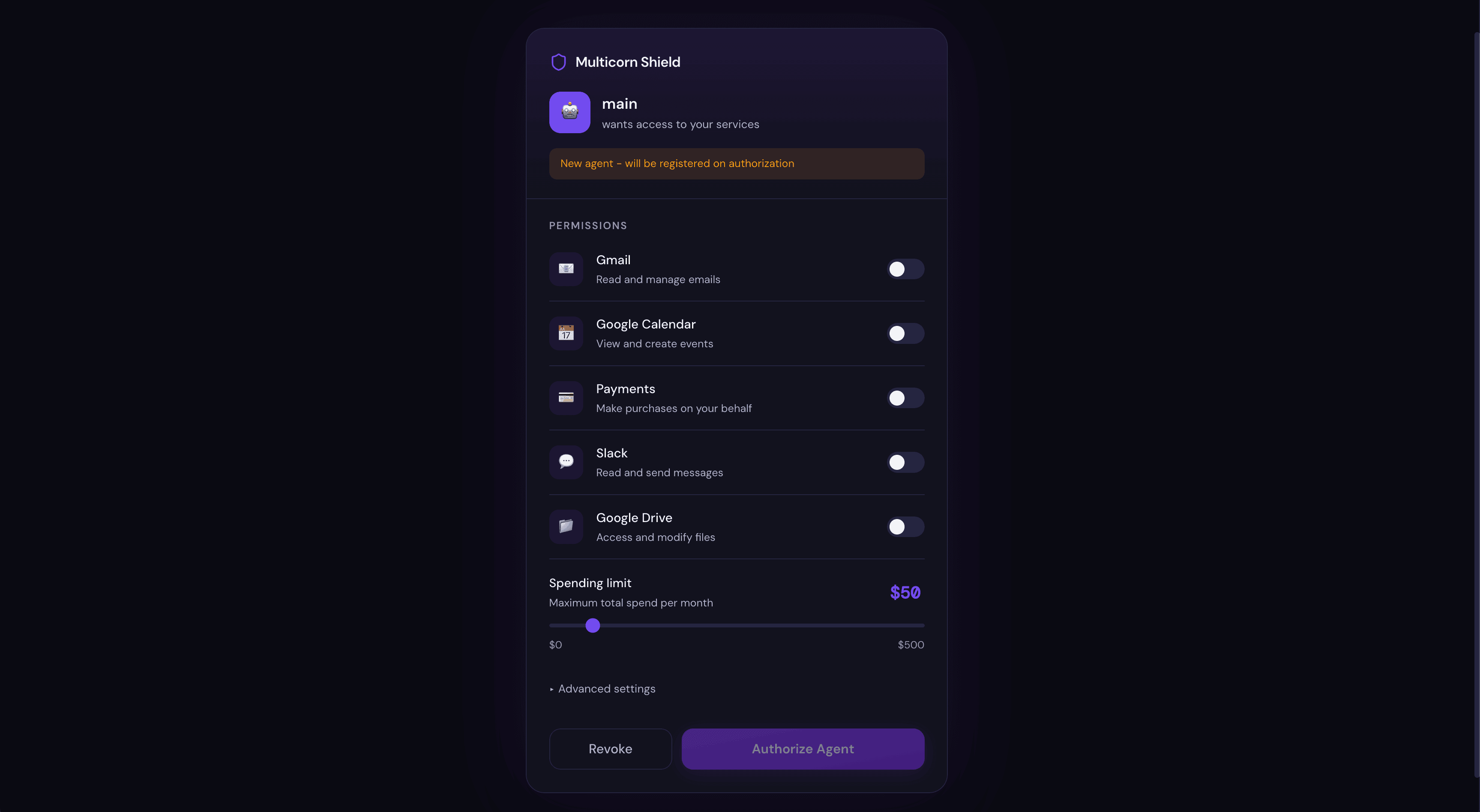1480x812 pixels.
Task: Click the Multicorn Shield logo icon
Action: coord(558,61)
